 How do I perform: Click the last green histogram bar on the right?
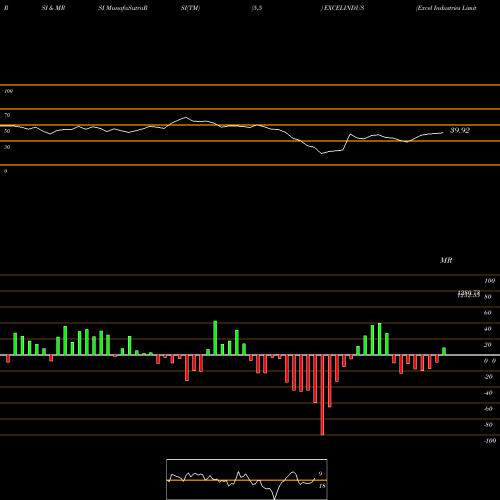click(444, 351)
